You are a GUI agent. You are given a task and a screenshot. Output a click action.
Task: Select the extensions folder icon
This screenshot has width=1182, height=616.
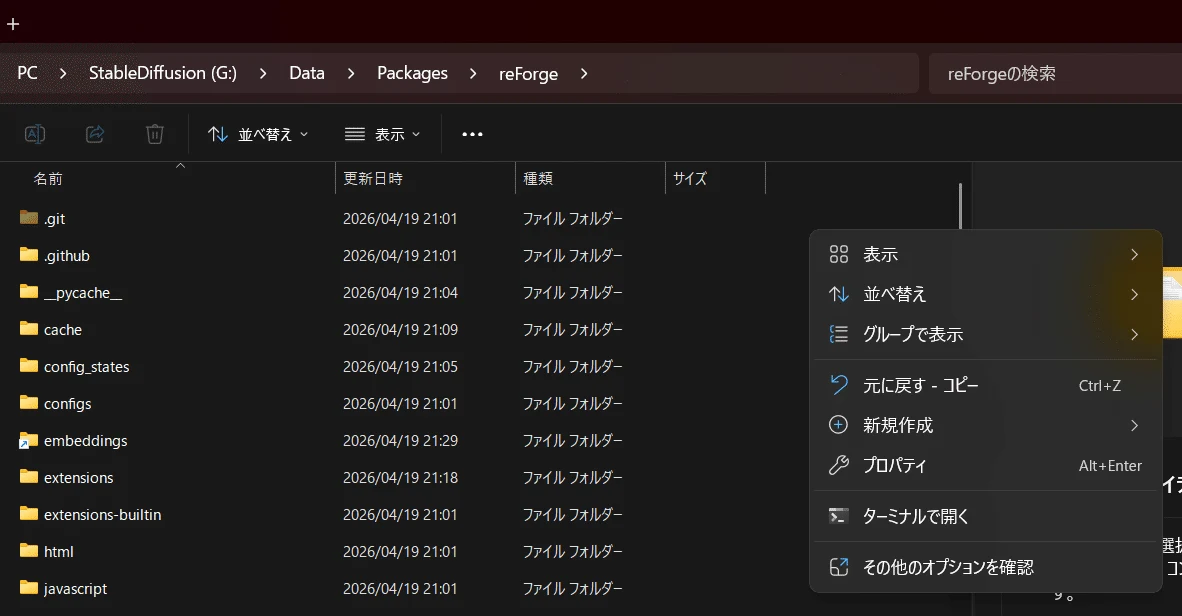click(x=29, y=477)
